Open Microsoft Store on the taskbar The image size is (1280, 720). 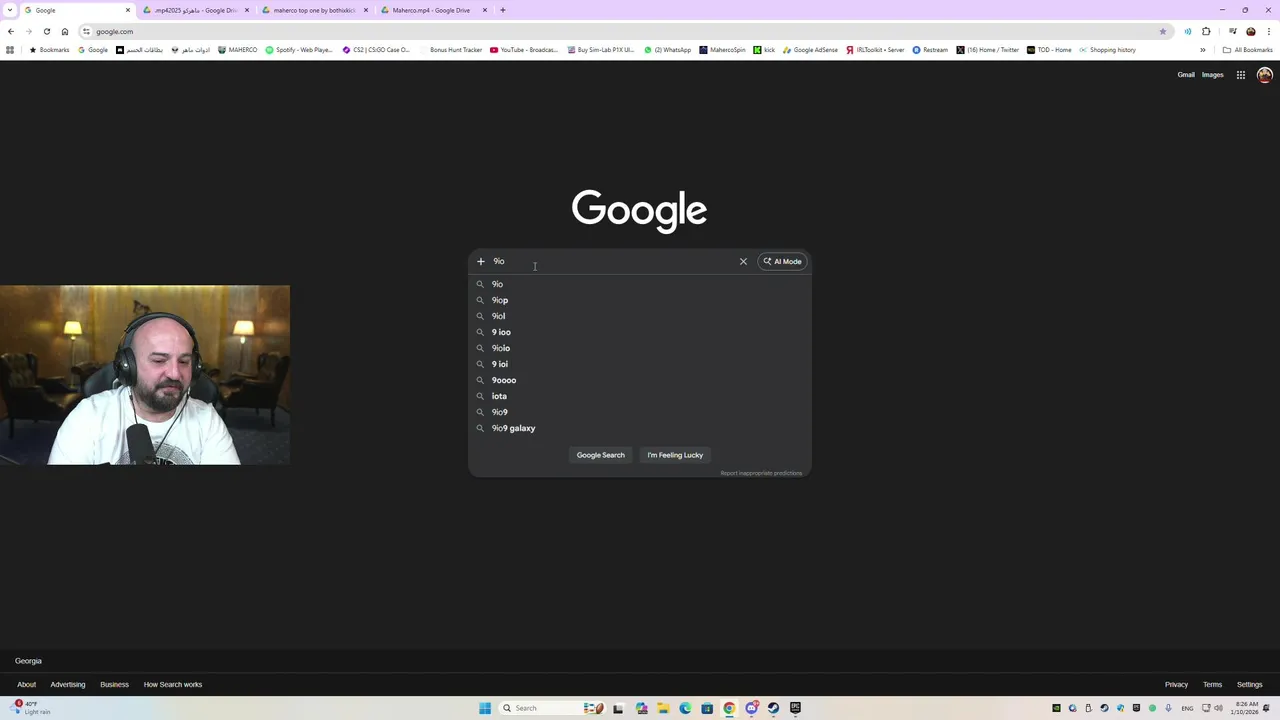(707, 708)
